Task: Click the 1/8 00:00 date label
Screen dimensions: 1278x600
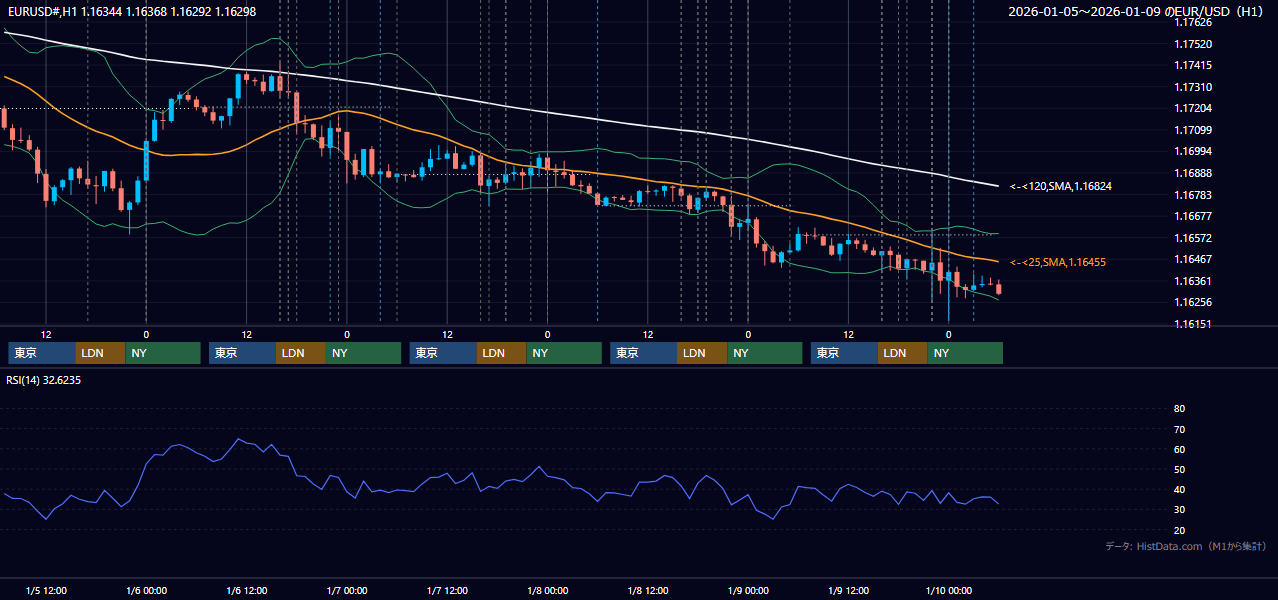Action: [547, 591]
